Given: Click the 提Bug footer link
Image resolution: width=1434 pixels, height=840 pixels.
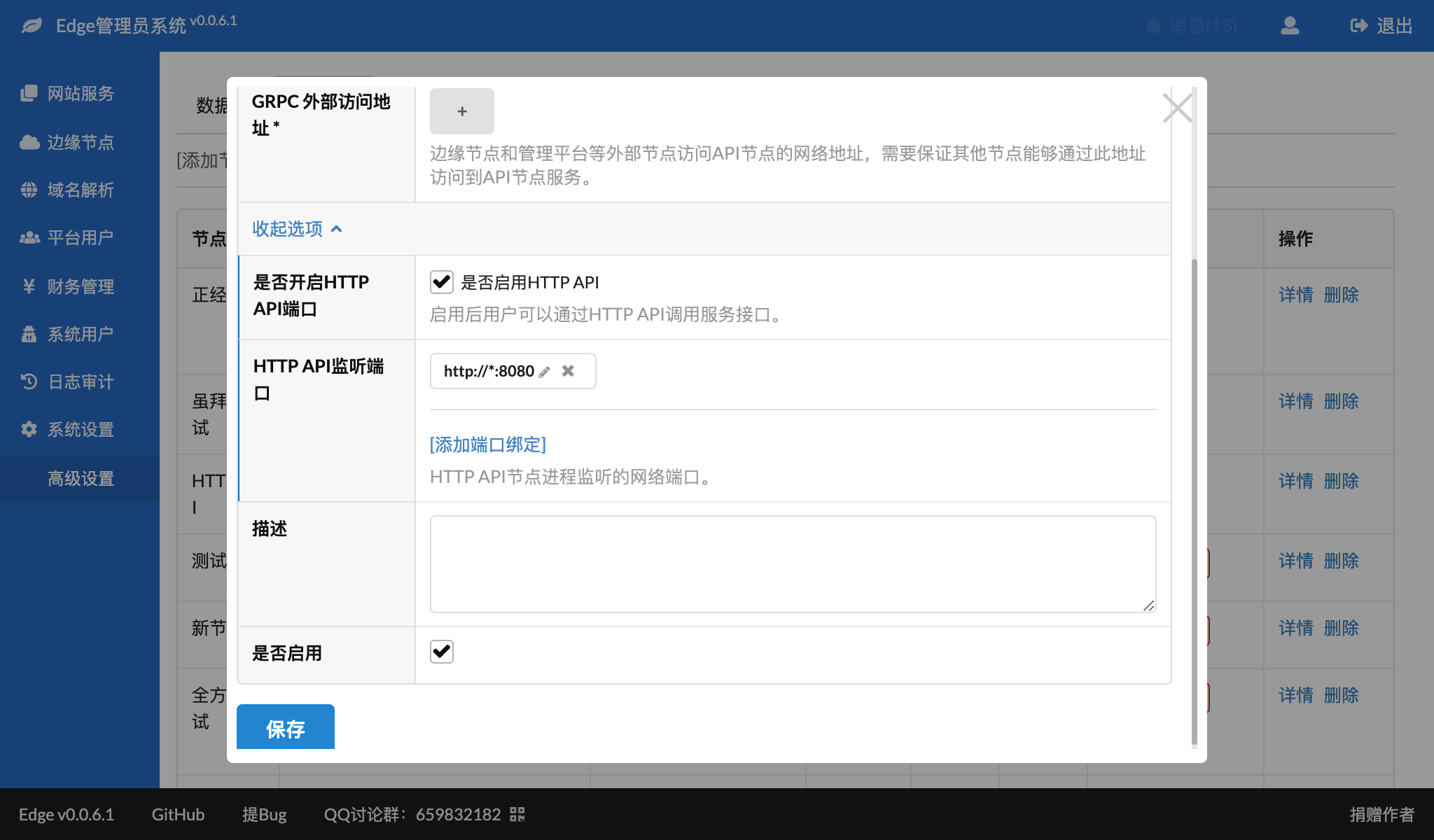Looking at the screenshot, I should 264,815.
